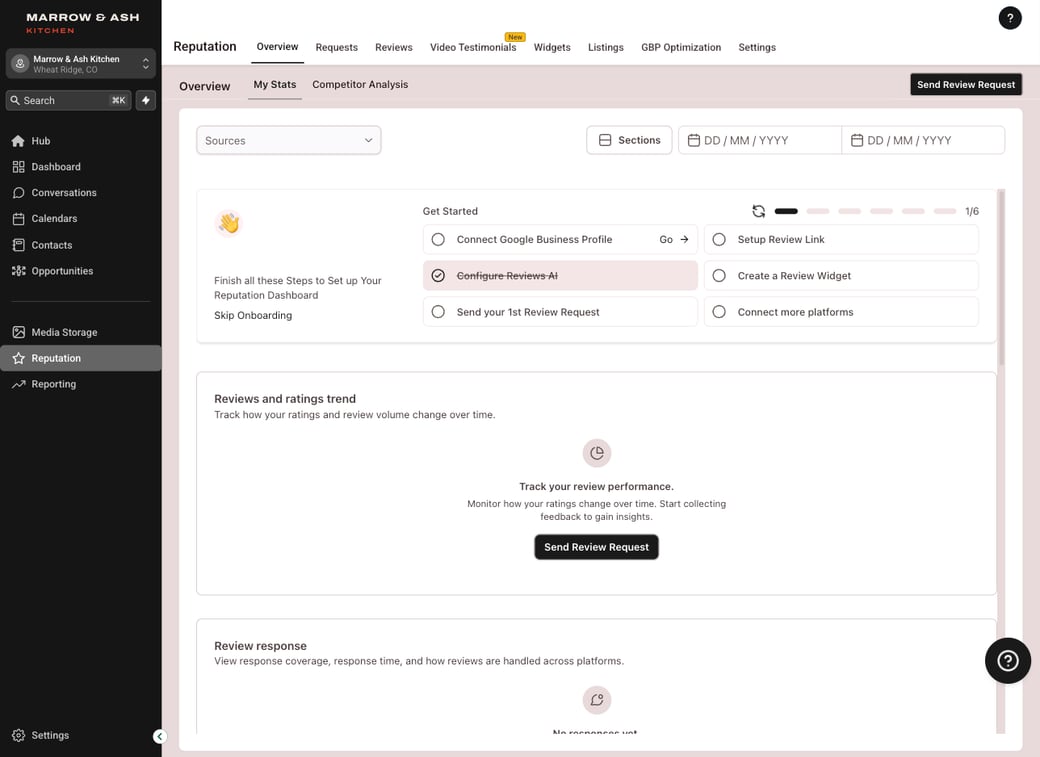Open the Widgets tab
Screen dimensions: 1040x757
click(552, 47)
